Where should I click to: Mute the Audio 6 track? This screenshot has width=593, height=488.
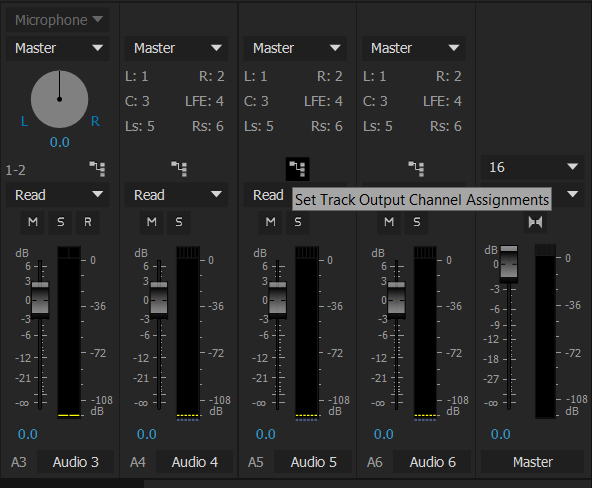click(389, 222)
